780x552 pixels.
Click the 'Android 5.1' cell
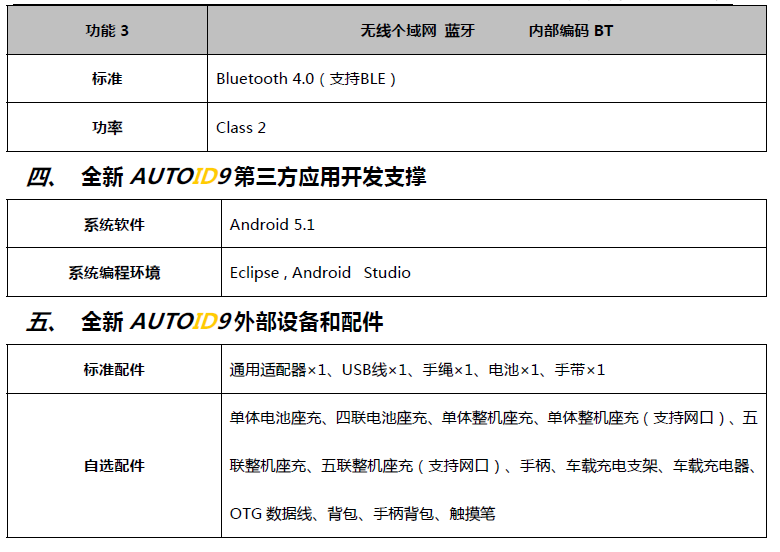tap(493, 224)
